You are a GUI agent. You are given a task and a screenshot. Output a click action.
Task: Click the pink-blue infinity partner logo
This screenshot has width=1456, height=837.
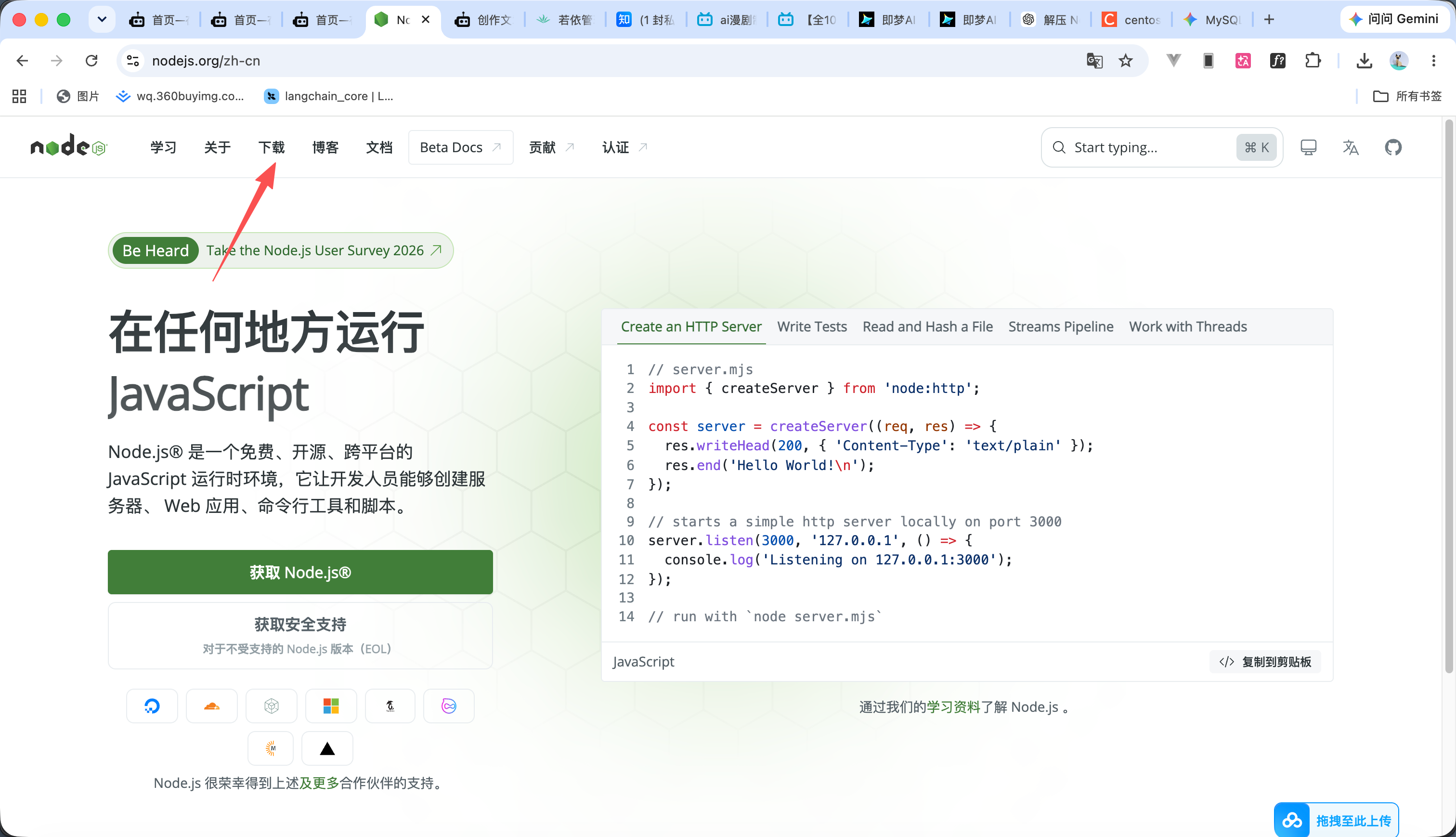(449, 706)
